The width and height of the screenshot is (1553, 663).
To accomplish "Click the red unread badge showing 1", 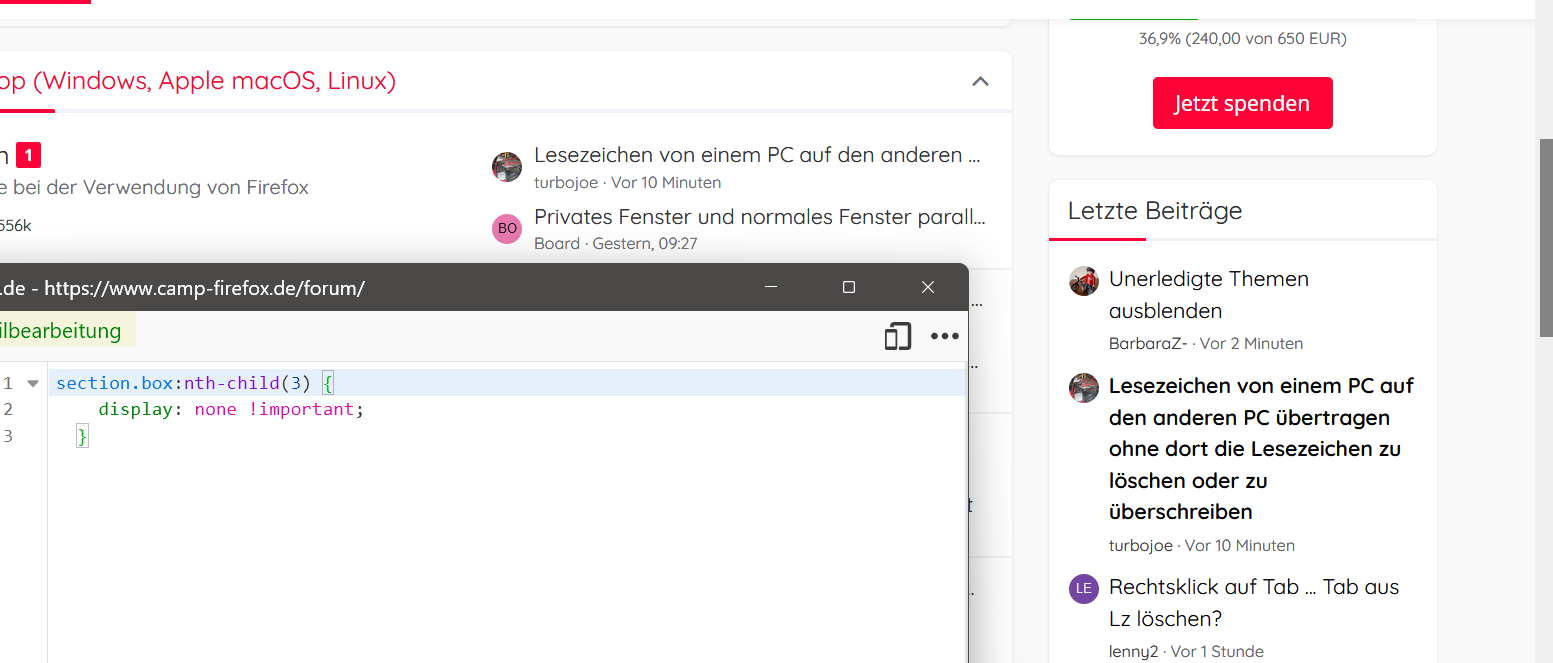I will pos(29,155).
